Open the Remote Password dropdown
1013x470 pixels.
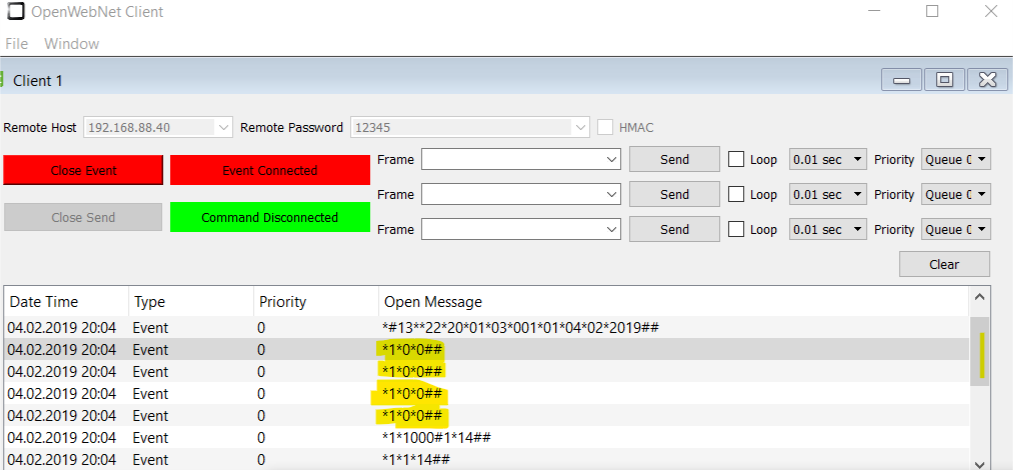[581, 127]
